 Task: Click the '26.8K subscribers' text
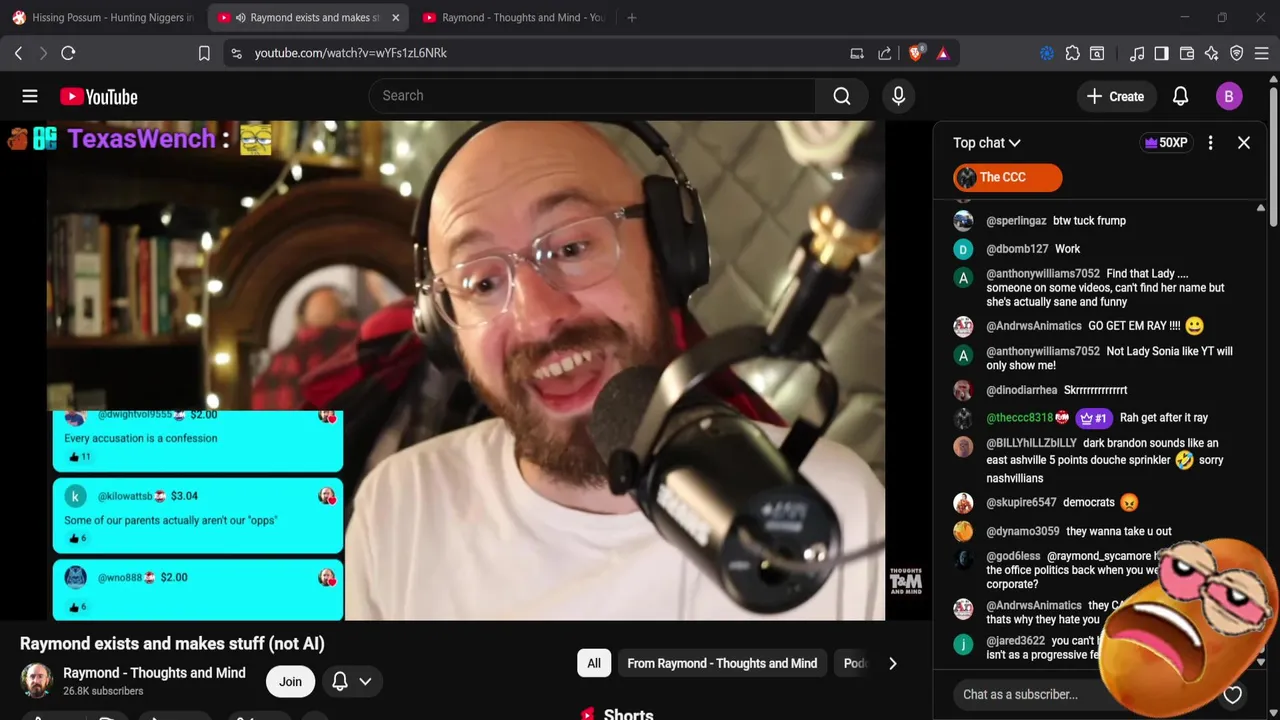[x=103, y=691]
